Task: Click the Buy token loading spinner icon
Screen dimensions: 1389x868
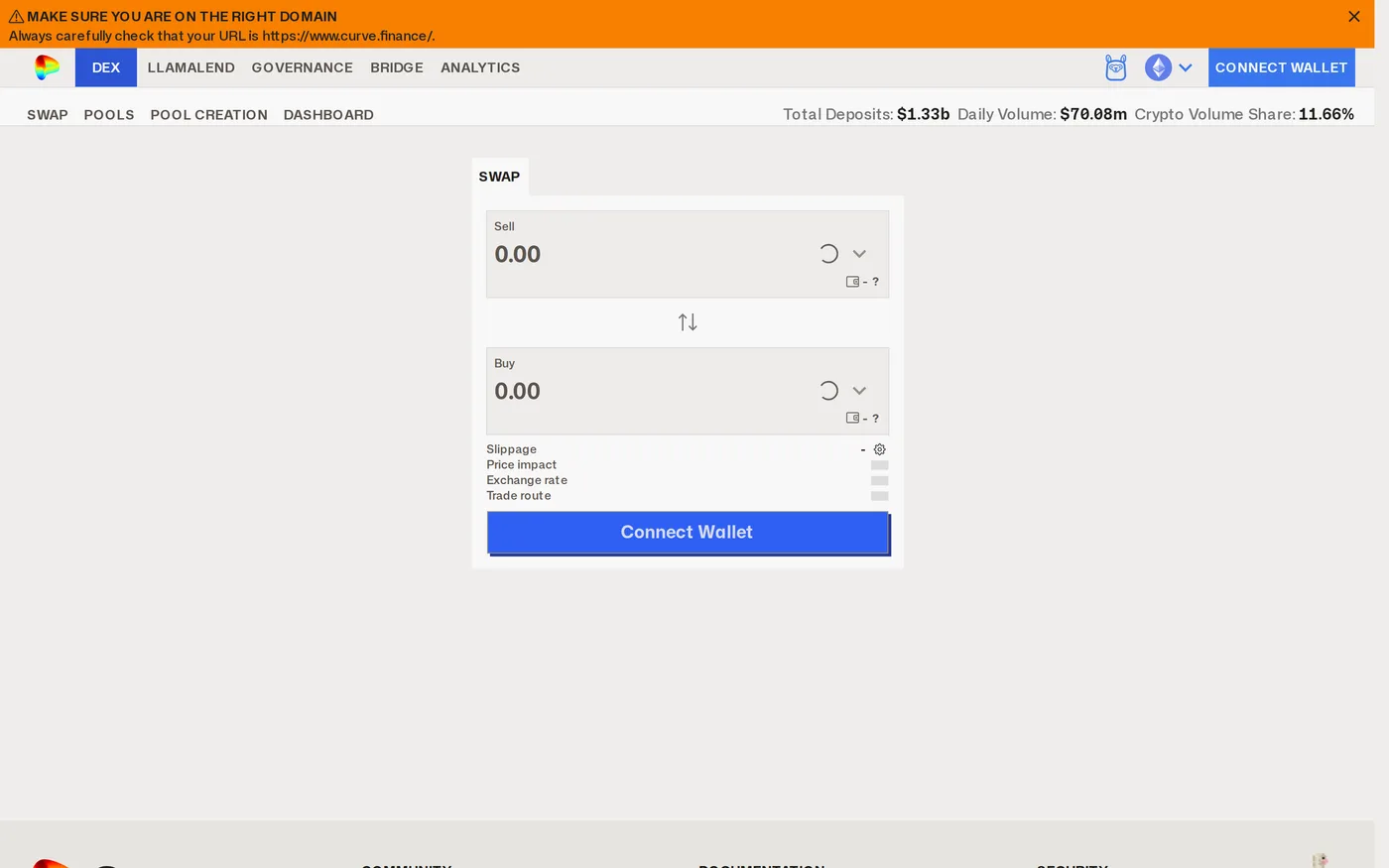Action: point(828,391)
